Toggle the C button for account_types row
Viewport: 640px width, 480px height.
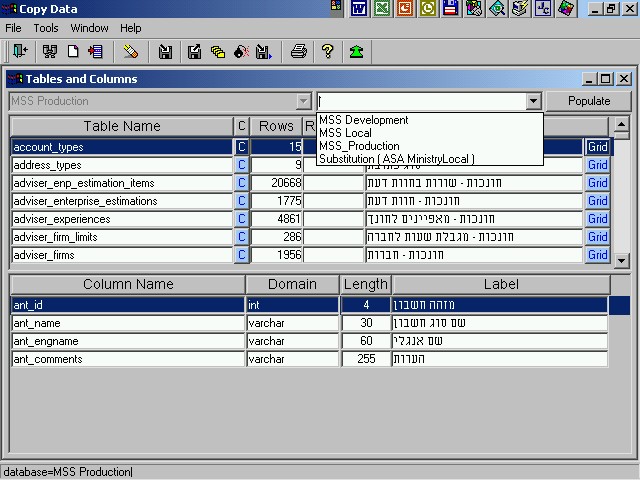tap(241, 147)
